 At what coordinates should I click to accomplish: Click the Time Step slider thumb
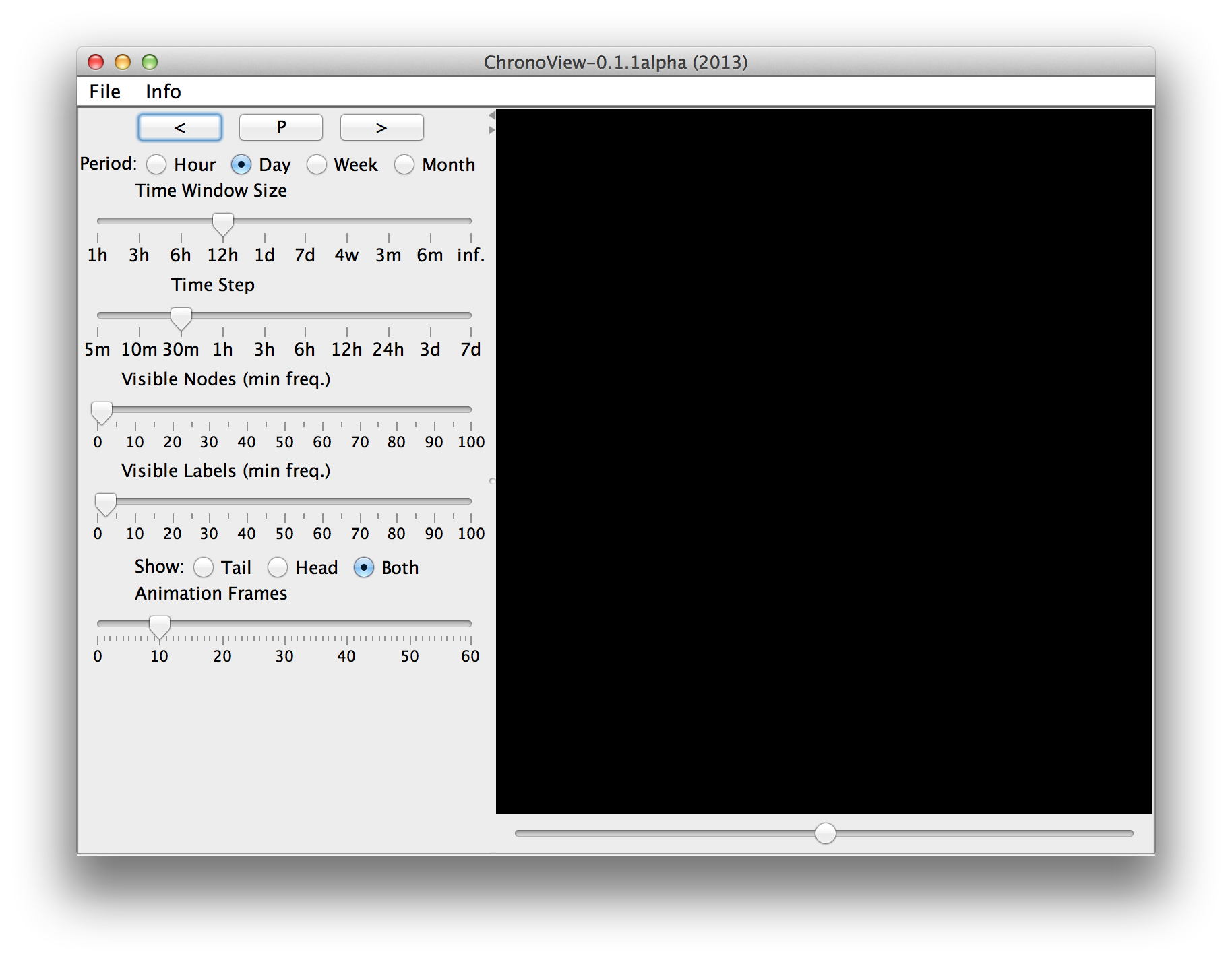[x=181, y=319]
